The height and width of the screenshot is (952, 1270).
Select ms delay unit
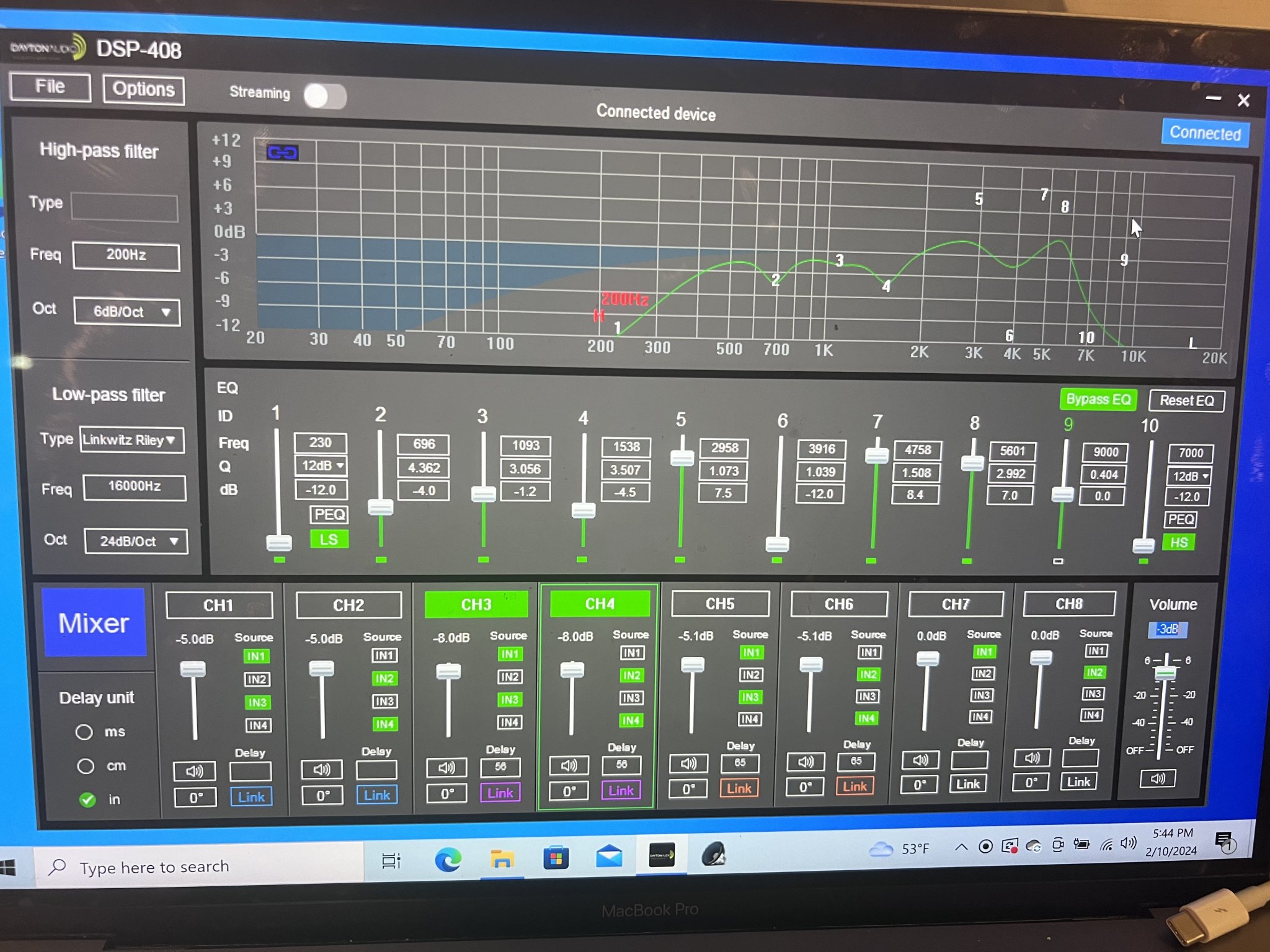tap(84, 732)
